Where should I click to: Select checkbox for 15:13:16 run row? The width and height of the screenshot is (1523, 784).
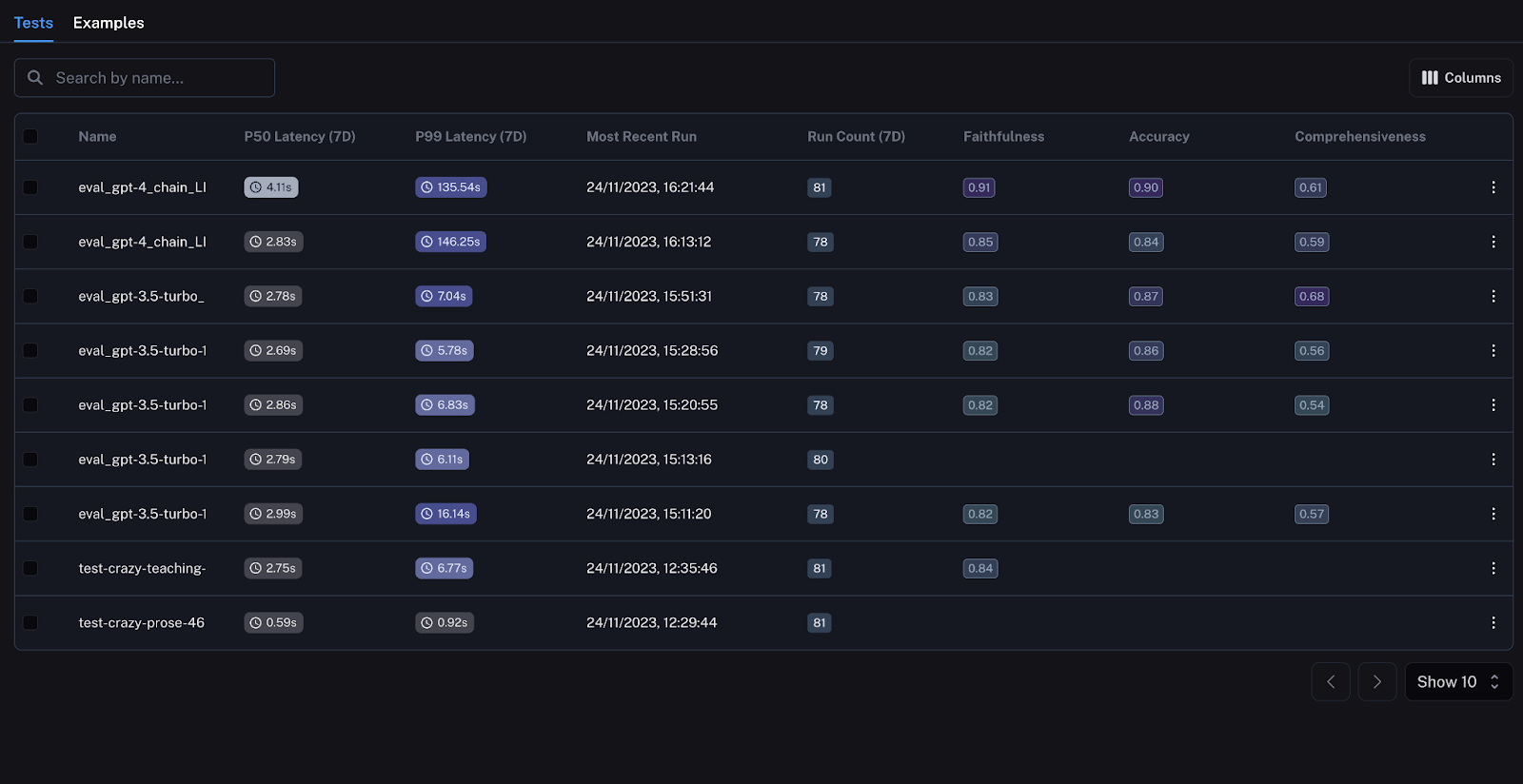click(30, 460)
